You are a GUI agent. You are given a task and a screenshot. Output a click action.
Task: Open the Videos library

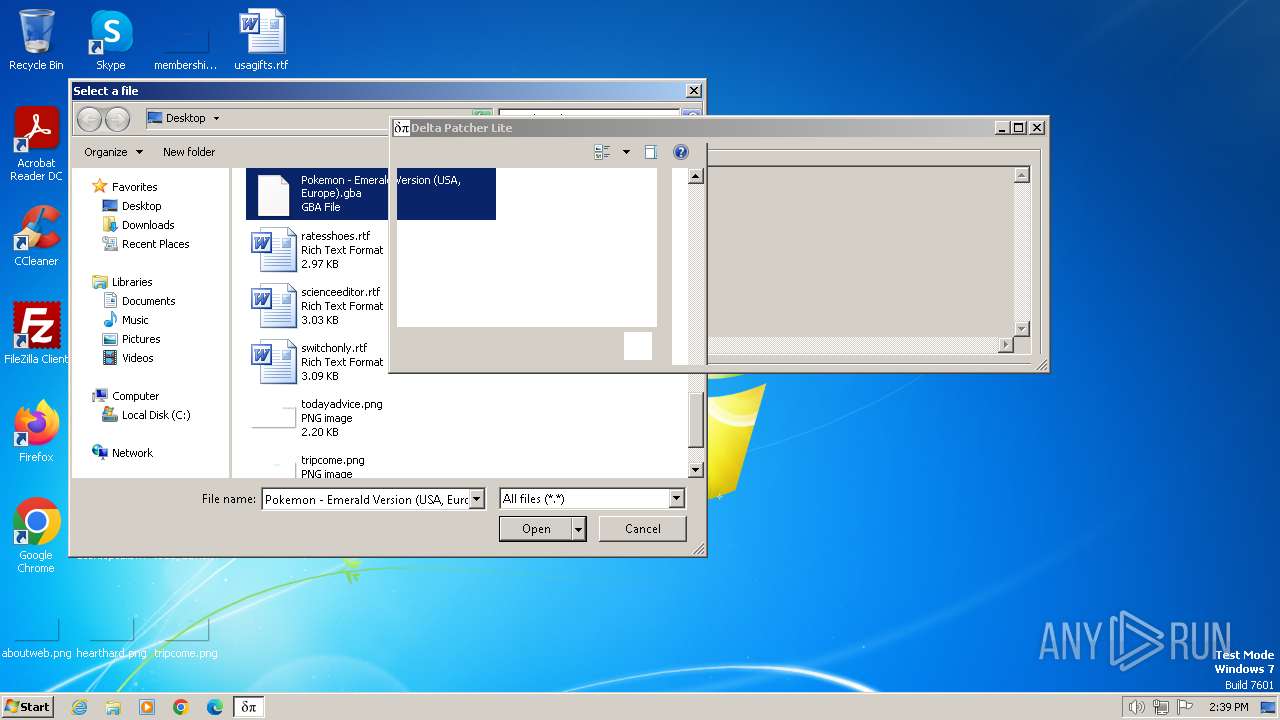pos(138,358)
